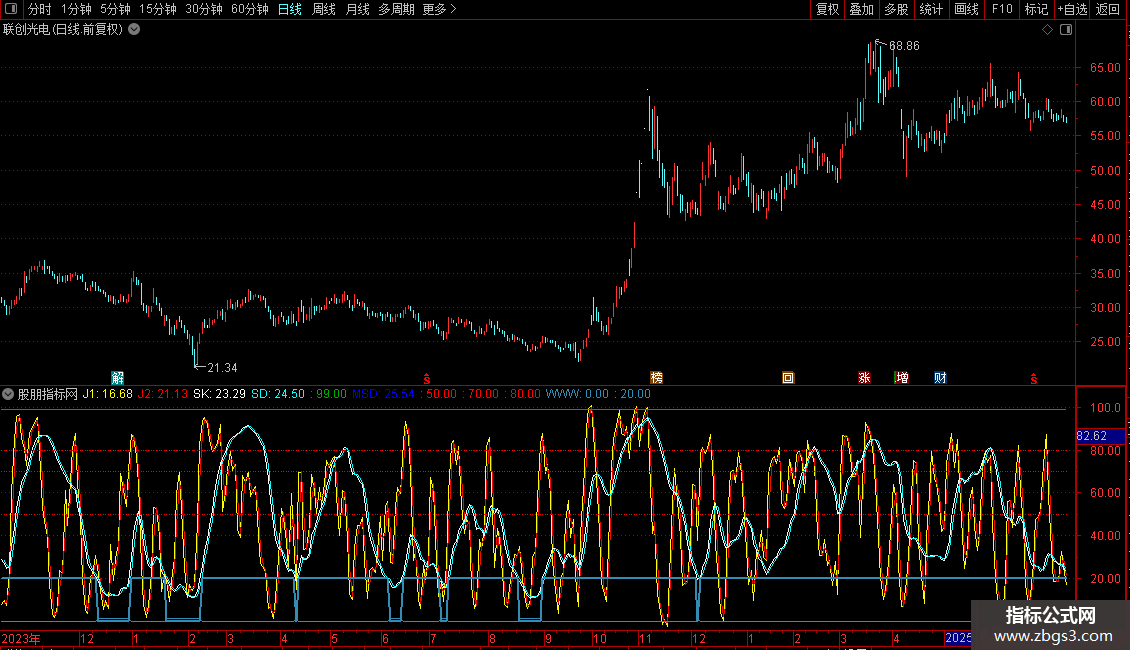The image size is (1130, 650).
Task: Click the 40.00 price axis label
Action: 1105,239
